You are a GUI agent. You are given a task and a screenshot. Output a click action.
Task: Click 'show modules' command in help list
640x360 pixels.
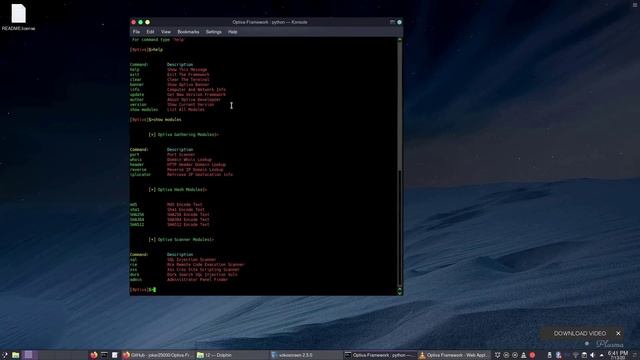(144, 109)
